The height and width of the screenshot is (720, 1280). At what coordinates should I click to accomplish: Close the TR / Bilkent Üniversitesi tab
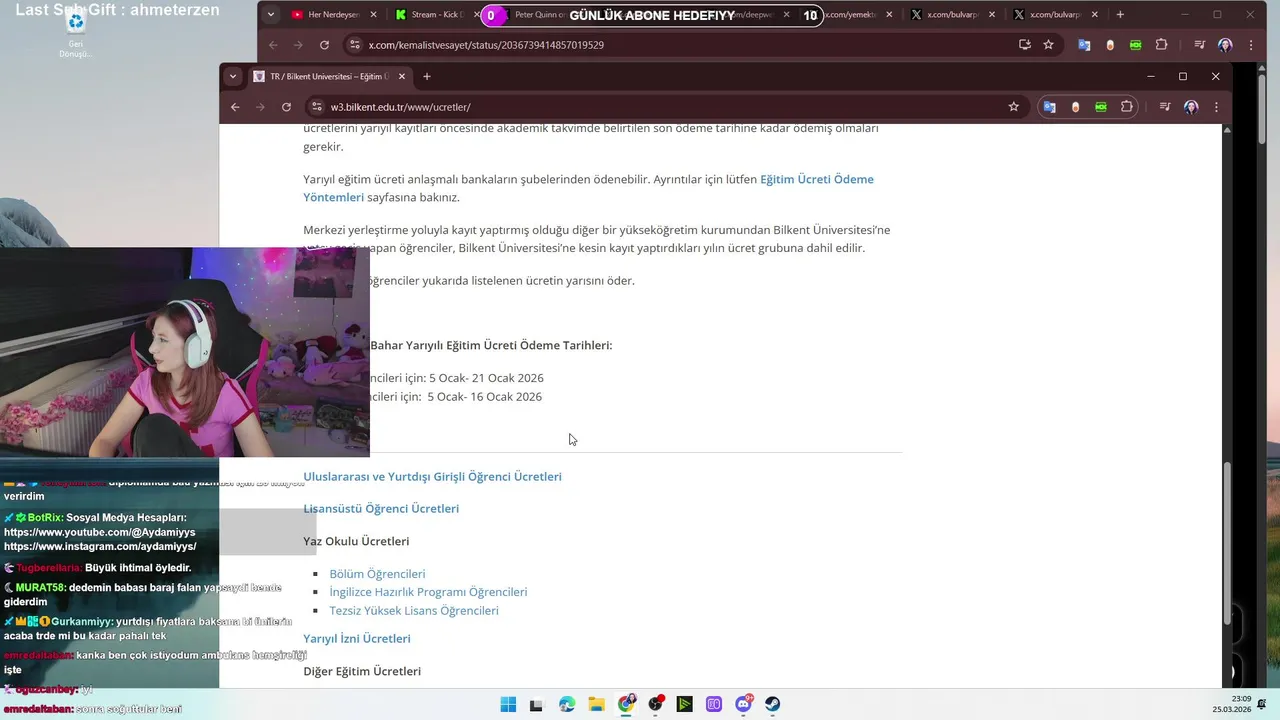click(402, 76)
